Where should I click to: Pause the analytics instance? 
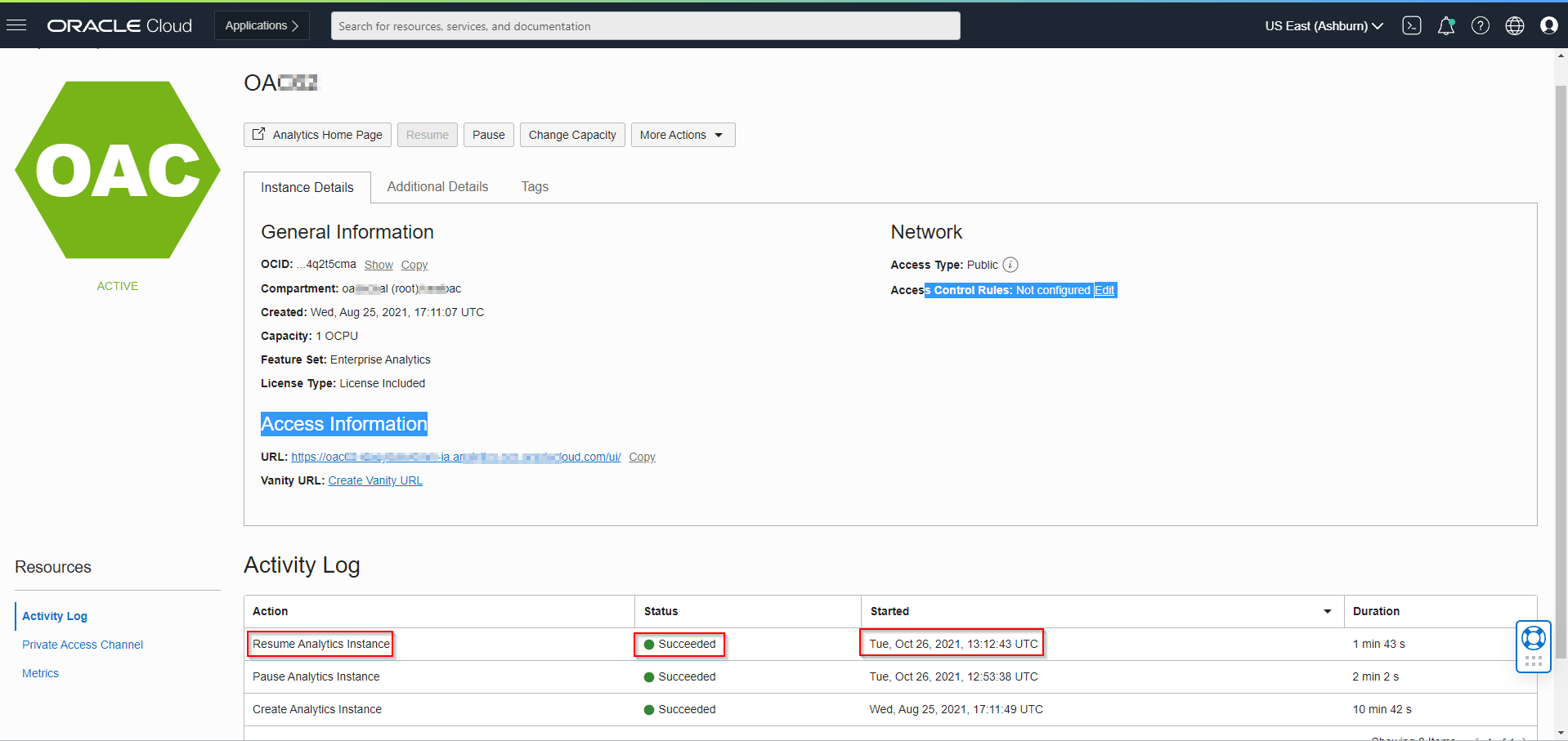point(488,135)
